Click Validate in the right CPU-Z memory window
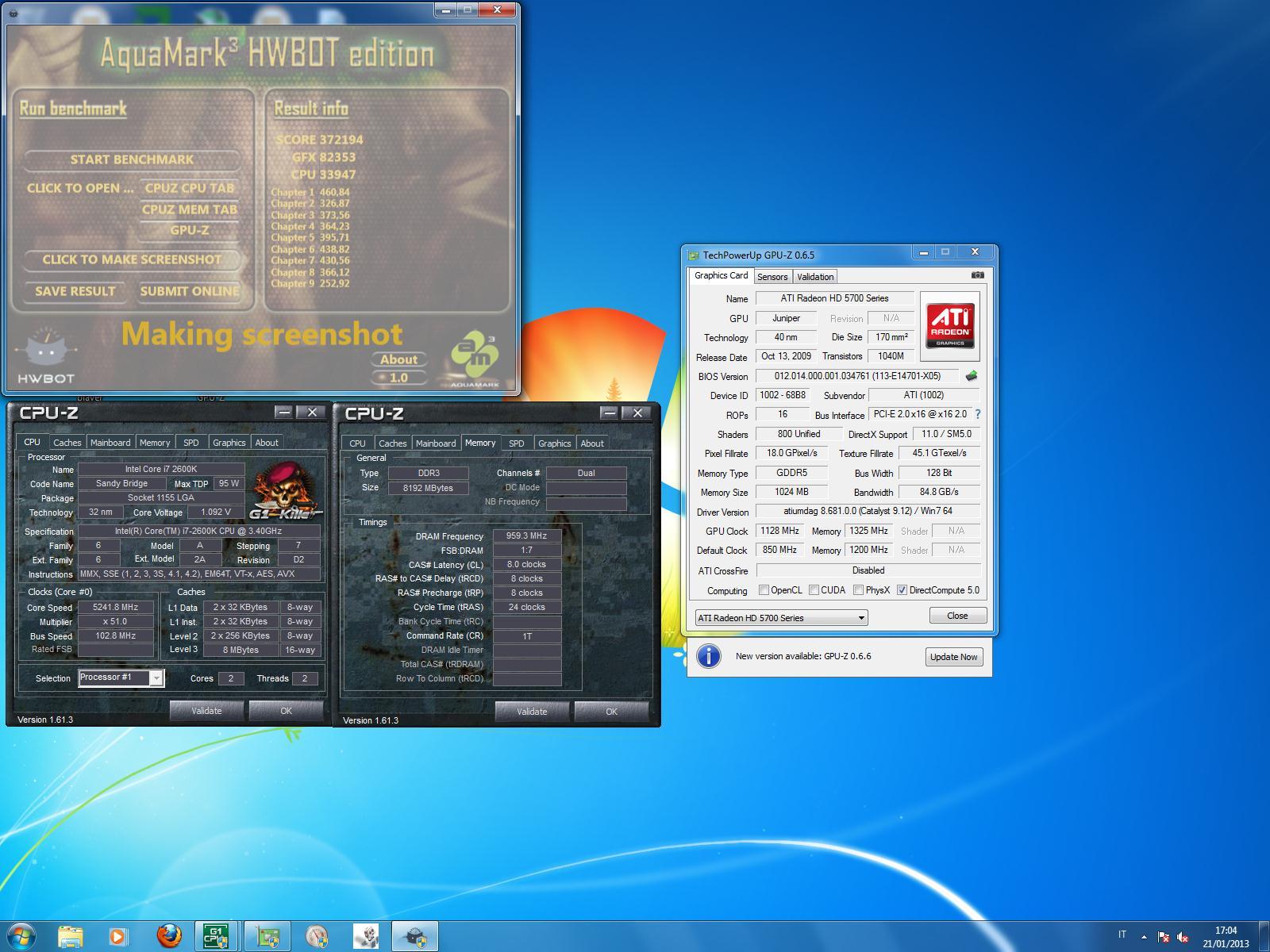Image resolution: width=1270 pixels, height=952 pixels. click(532, 712)
